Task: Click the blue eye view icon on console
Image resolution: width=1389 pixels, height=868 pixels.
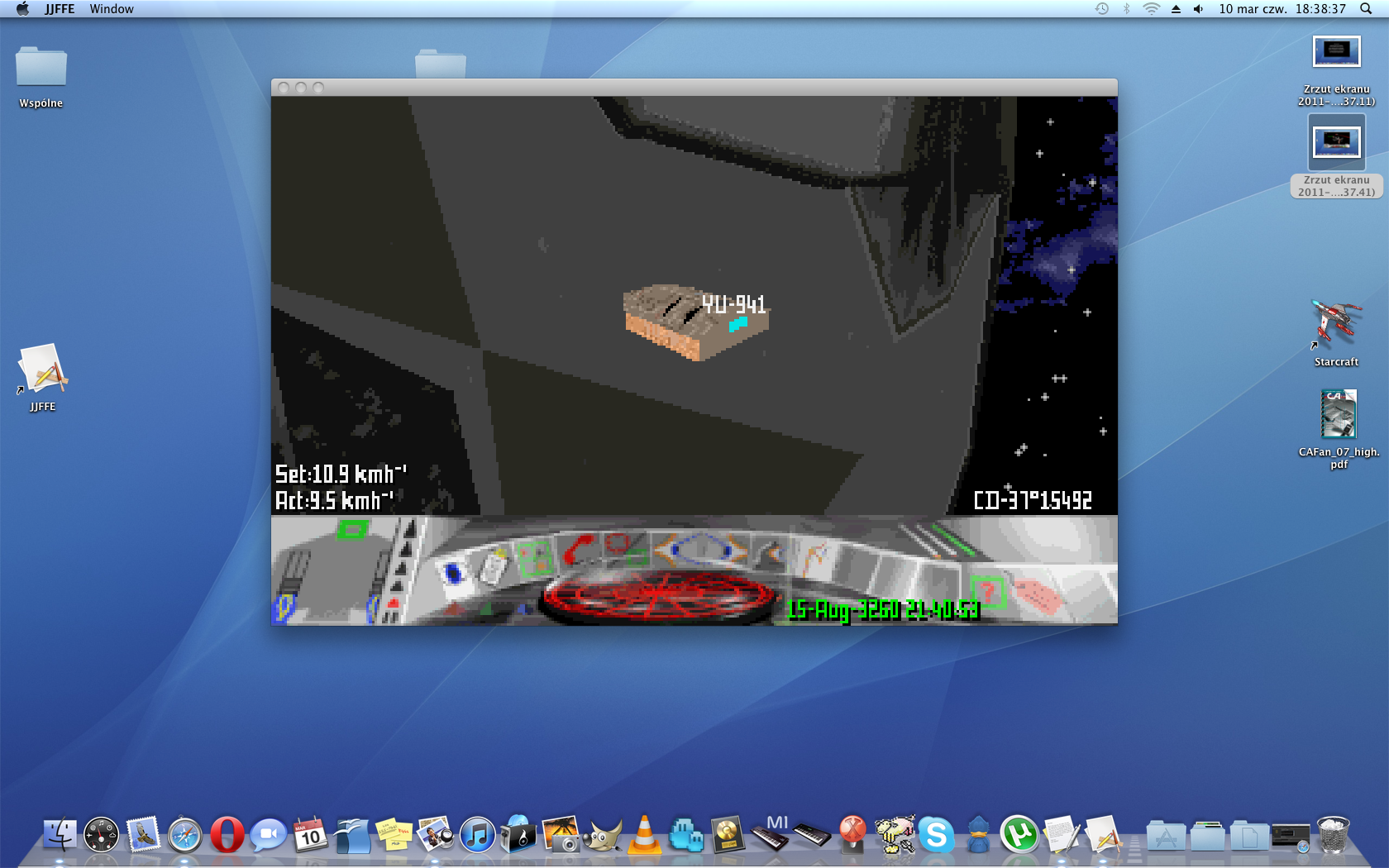Action: tap(453, 573)
